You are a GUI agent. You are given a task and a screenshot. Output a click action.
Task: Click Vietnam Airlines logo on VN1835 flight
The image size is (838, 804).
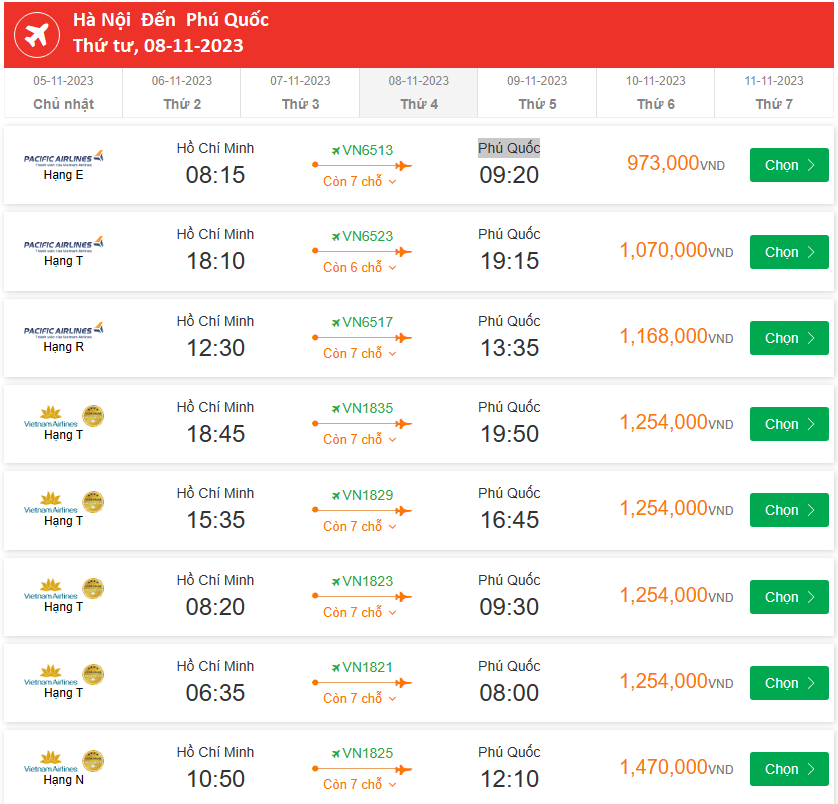click(x=64, y=417)
